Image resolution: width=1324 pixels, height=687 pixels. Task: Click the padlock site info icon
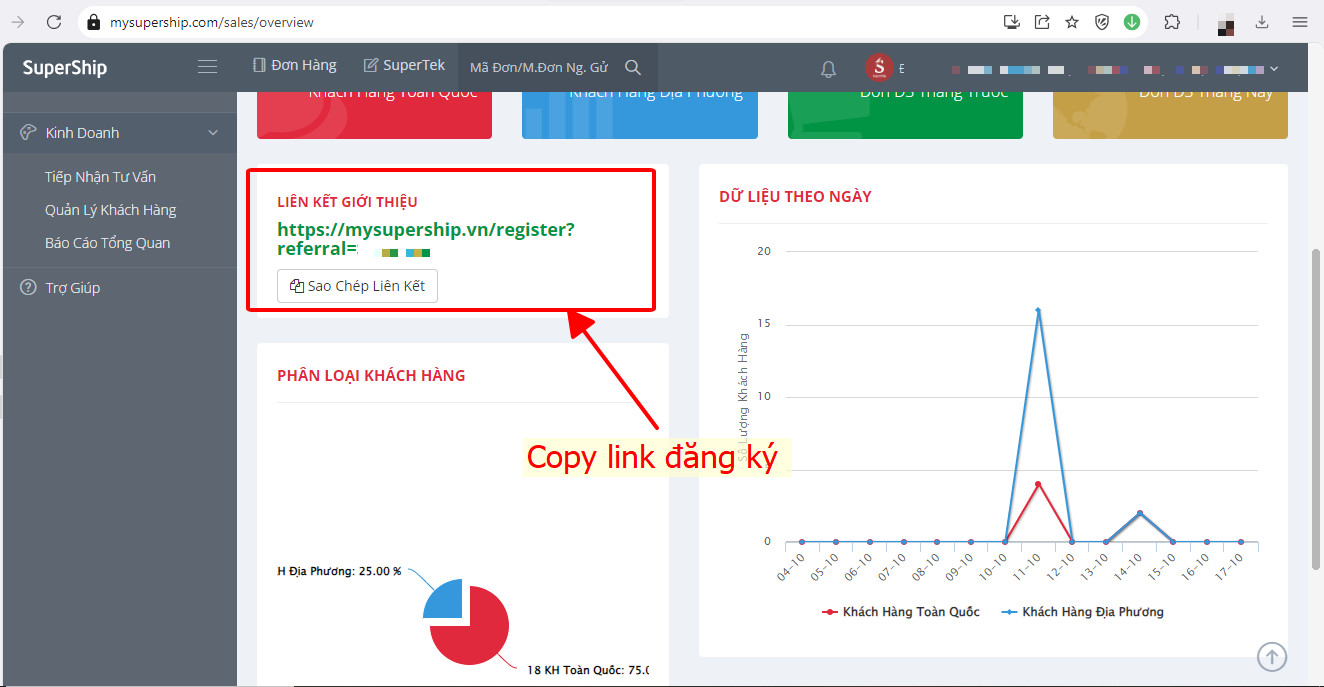pyautogui.click(x=93, y=21)
